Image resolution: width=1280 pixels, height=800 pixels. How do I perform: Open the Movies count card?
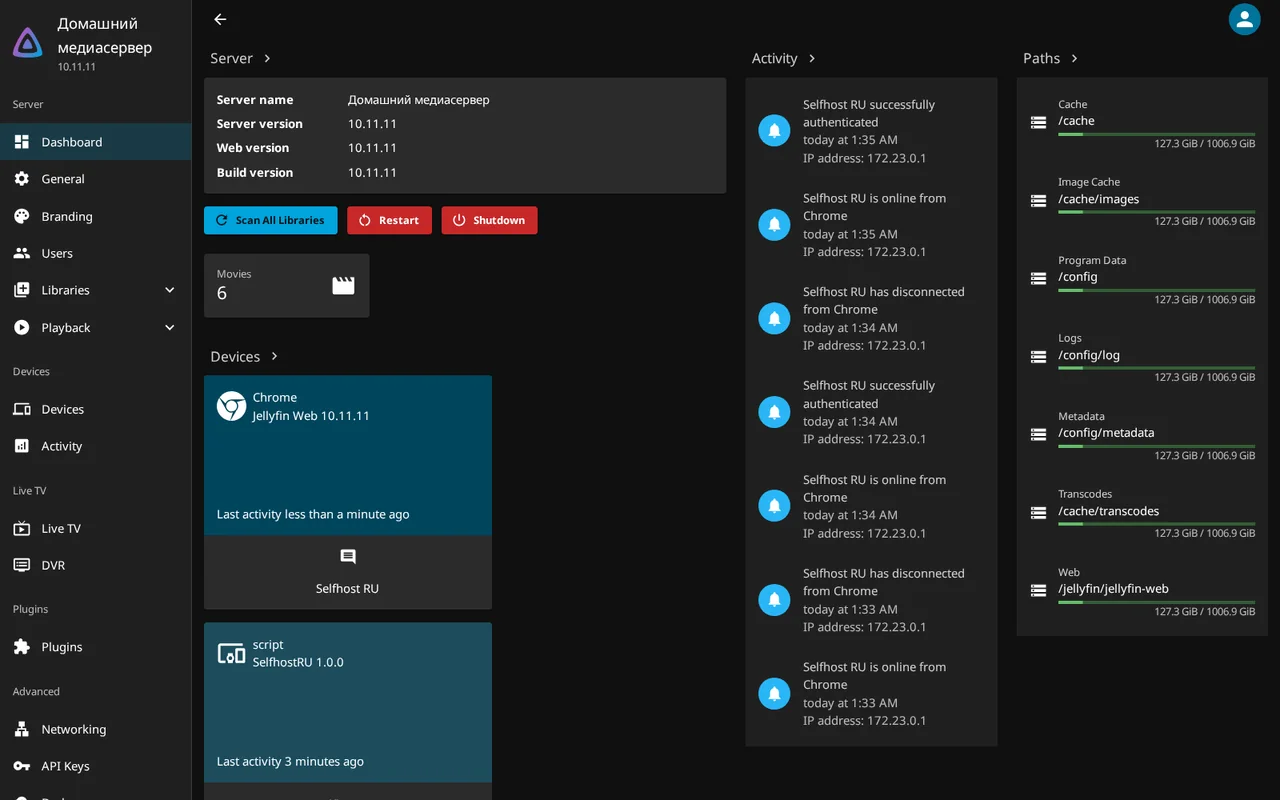(x=286, y=285)
